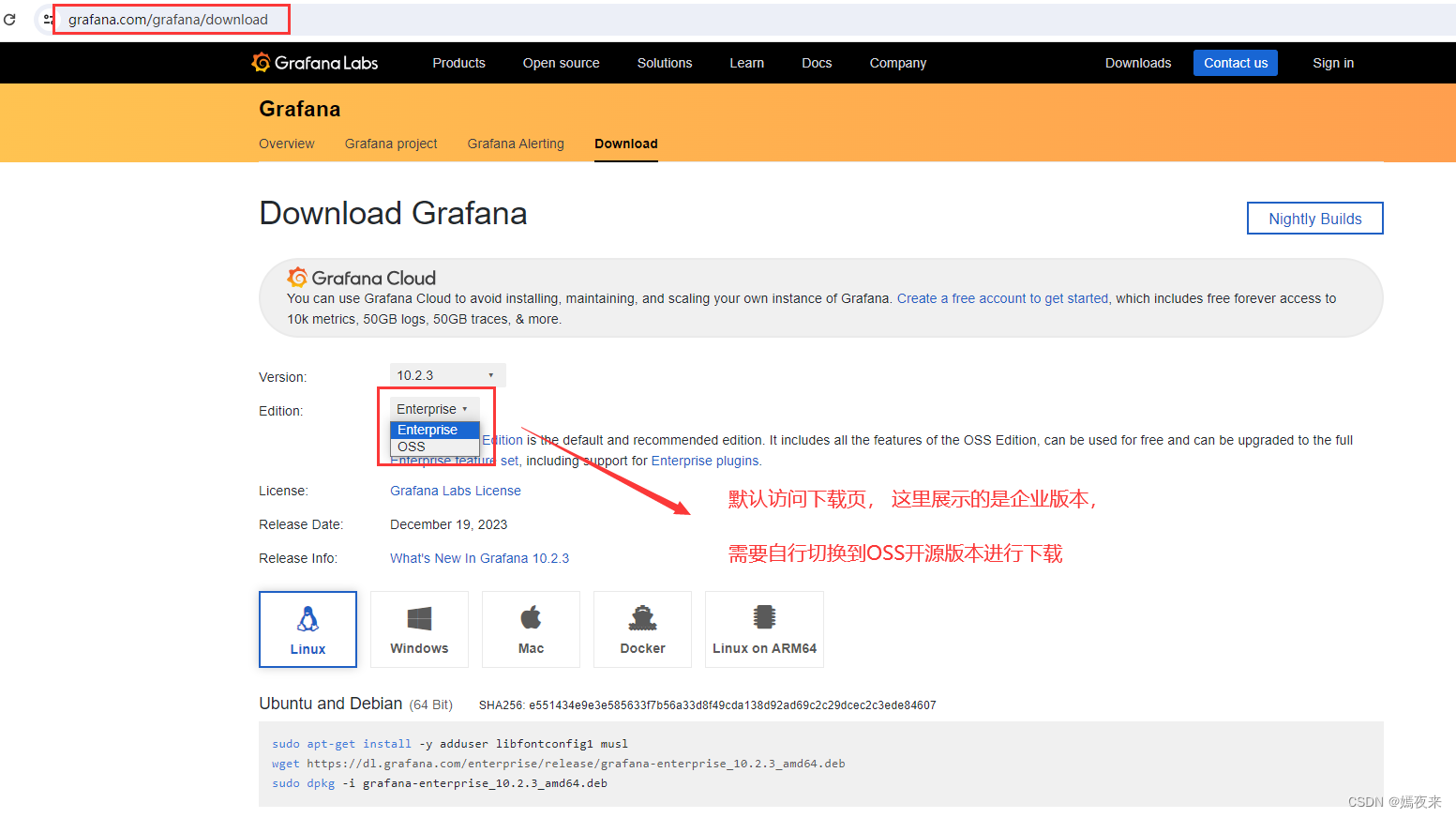Open the Docs menu
The width and height of the screenshot is (1456, 818).
tap(817, 63)
